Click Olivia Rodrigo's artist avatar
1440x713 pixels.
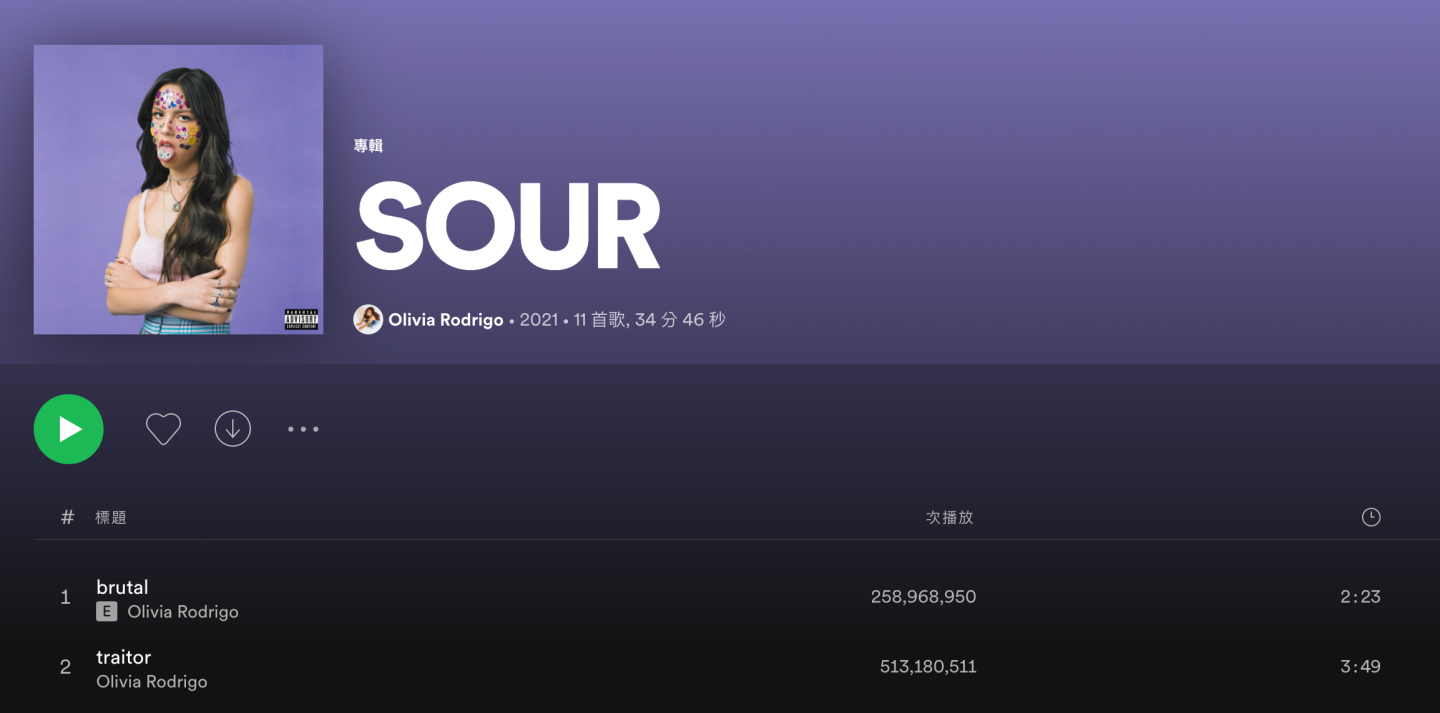click(x=369, y=319)
